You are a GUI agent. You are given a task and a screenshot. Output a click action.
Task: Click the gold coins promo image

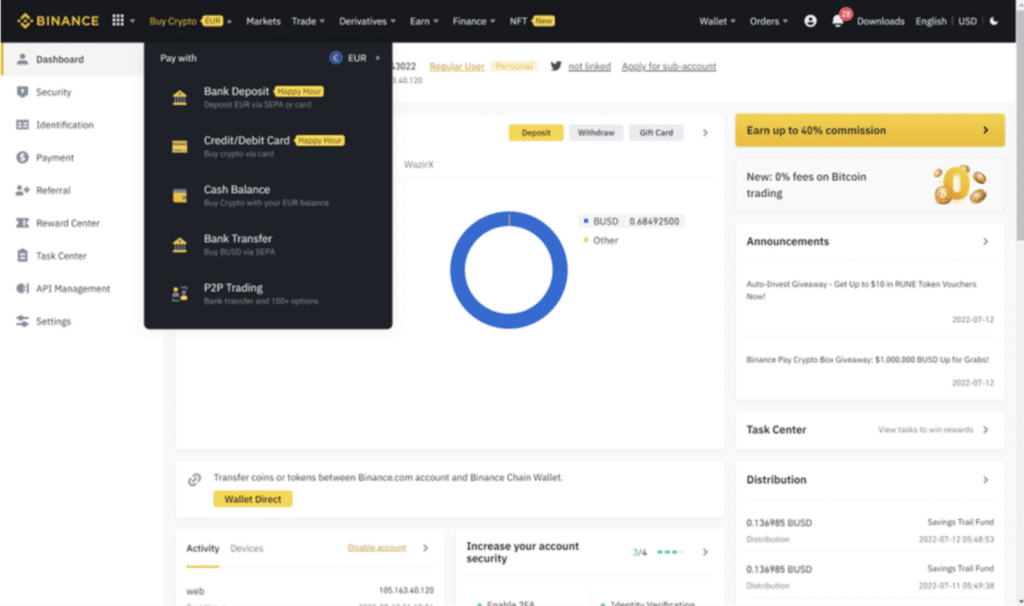tap(959, 185)
